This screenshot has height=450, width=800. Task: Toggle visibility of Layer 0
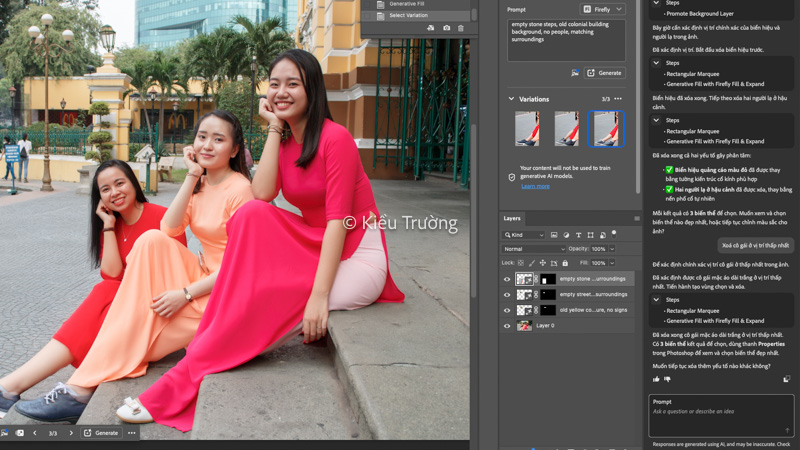pos(507,326)
